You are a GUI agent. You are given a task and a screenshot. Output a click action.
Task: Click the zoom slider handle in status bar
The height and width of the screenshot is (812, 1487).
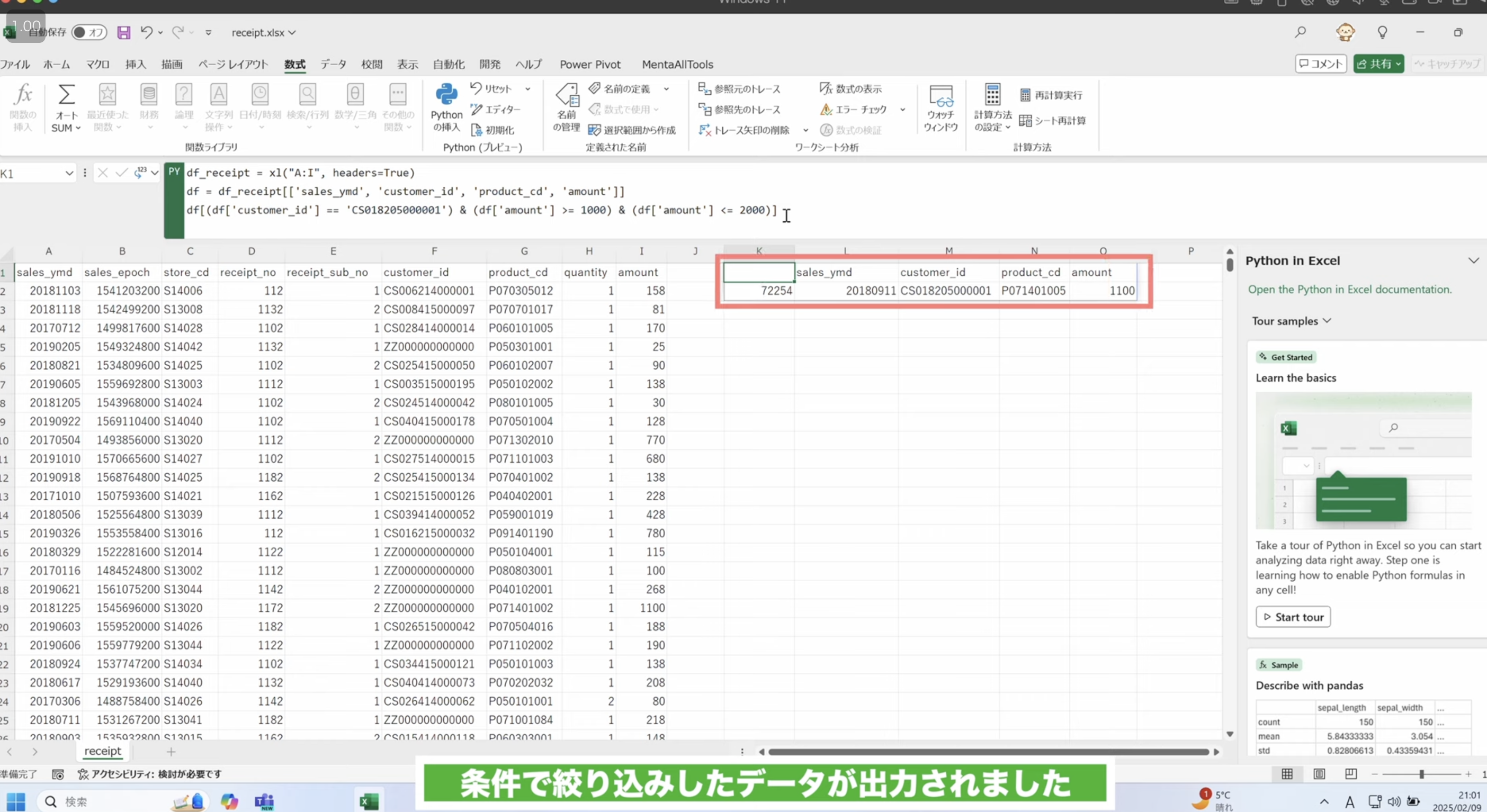[x=1422, y=774]
